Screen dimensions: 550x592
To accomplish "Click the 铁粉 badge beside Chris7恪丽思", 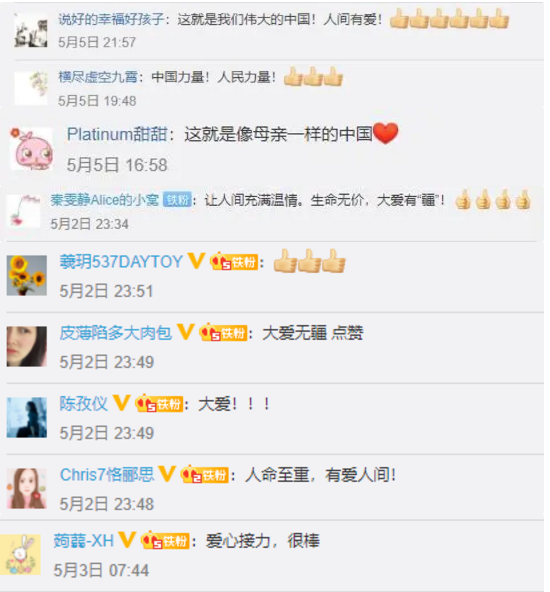I will tap(205, 475).
